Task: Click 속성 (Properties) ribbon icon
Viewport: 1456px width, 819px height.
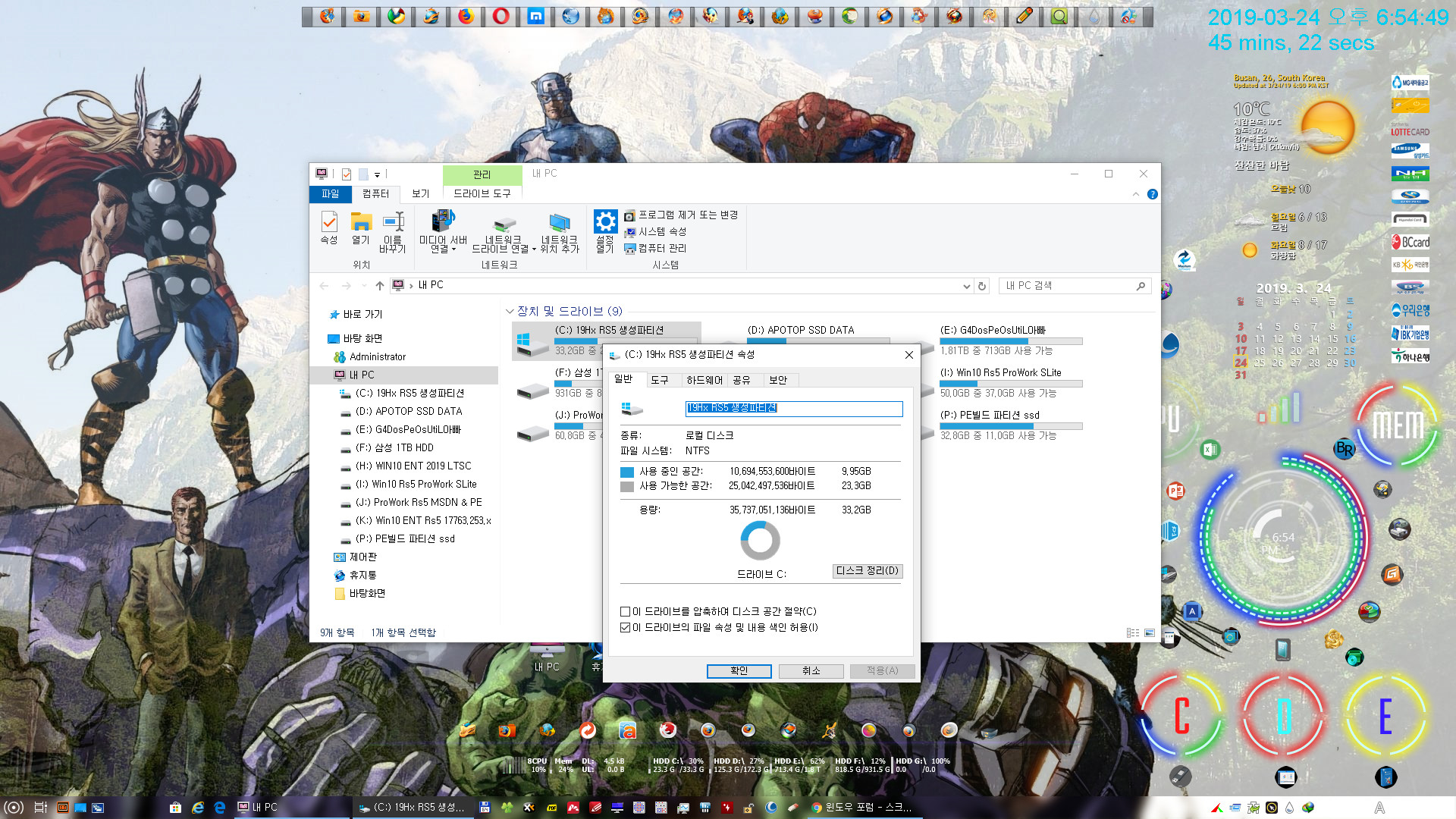Action: pos(329,228)
